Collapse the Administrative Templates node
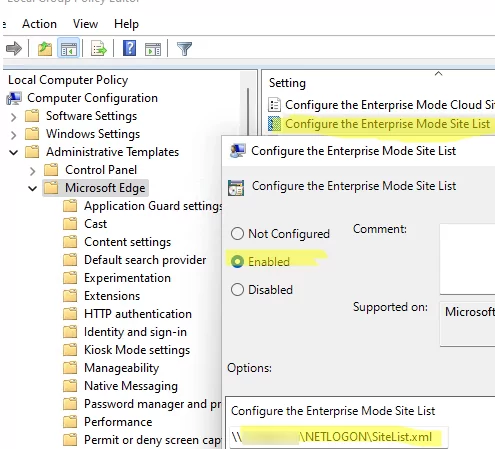This screenshot has width=495, height=449. 13,153
